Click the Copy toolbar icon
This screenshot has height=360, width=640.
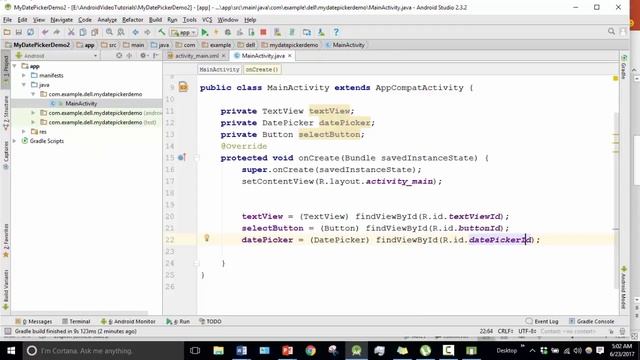[83, 32]
